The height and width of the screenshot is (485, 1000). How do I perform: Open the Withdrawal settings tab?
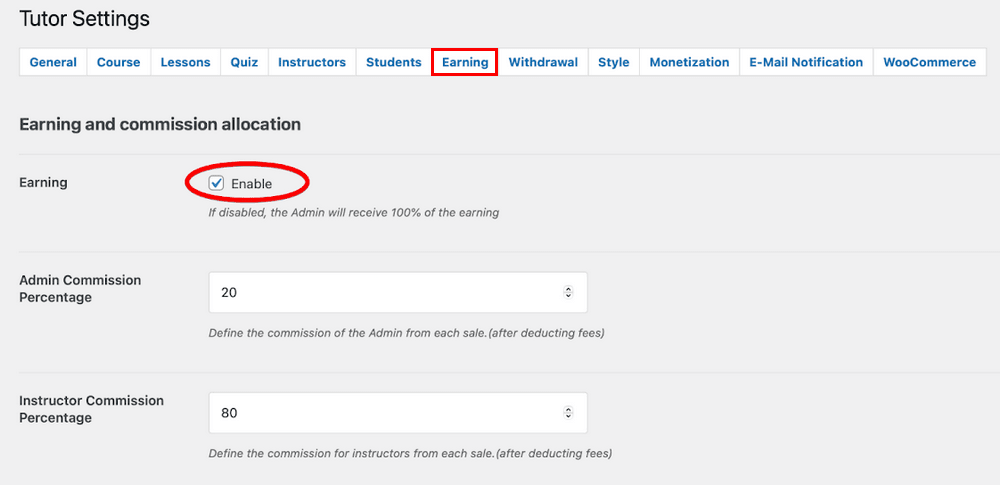click(x=543, y=62)
